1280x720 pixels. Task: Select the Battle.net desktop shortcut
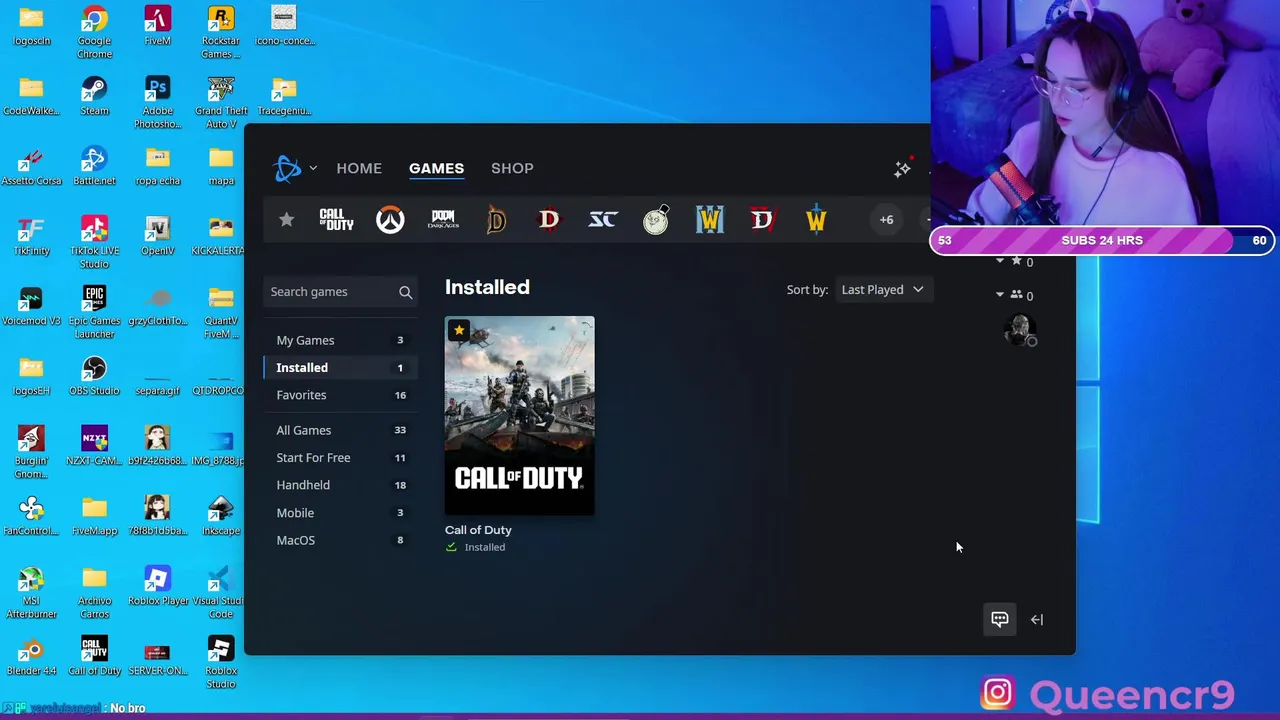(x=94, y=167)
